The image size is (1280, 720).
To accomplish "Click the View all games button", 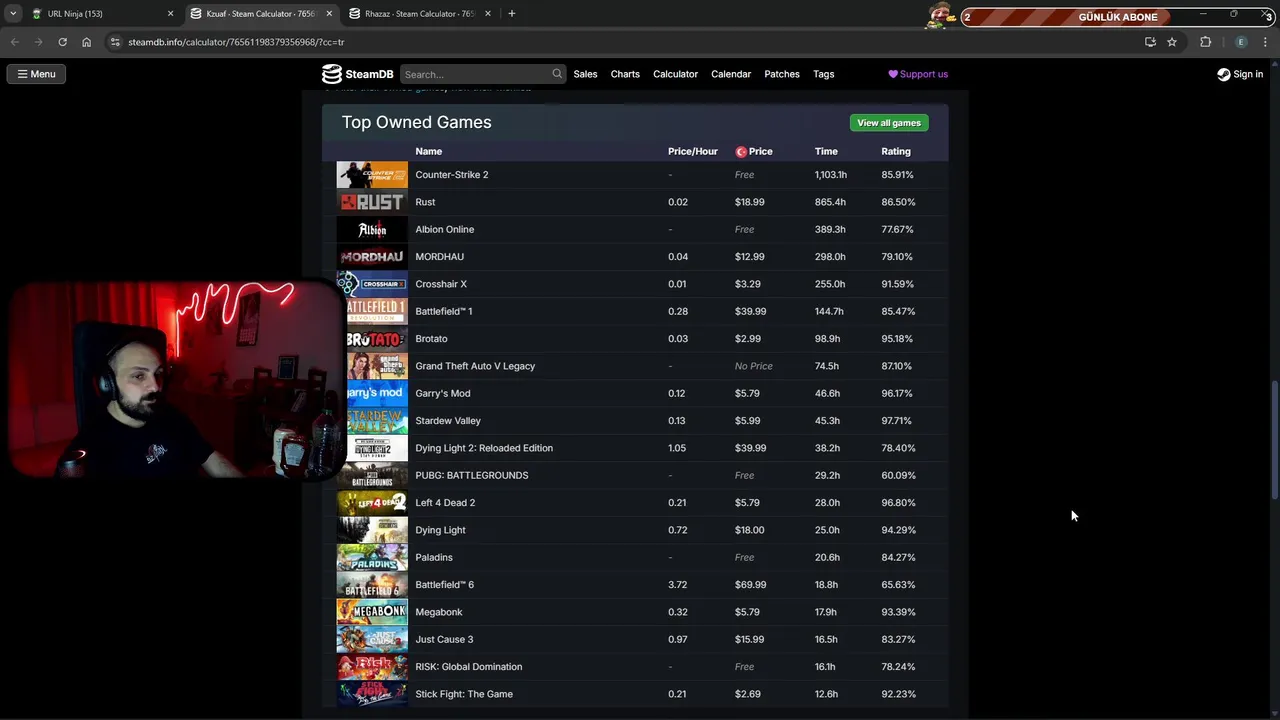I will (x=889, y=123).
